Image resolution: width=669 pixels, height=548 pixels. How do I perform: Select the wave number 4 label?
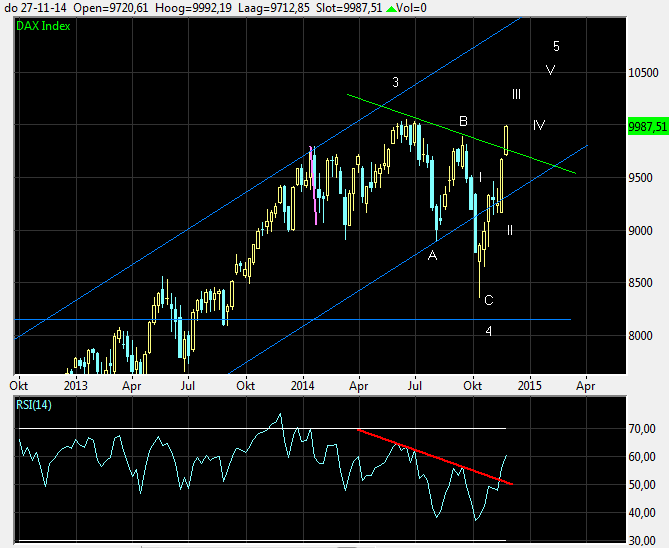[488, 331]
